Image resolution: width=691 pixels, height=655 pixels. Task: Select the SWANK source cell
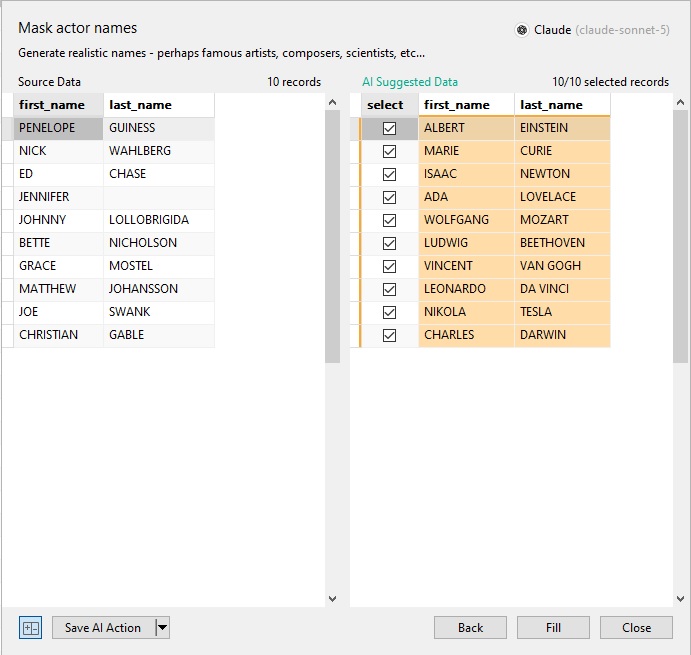point(159,312)
